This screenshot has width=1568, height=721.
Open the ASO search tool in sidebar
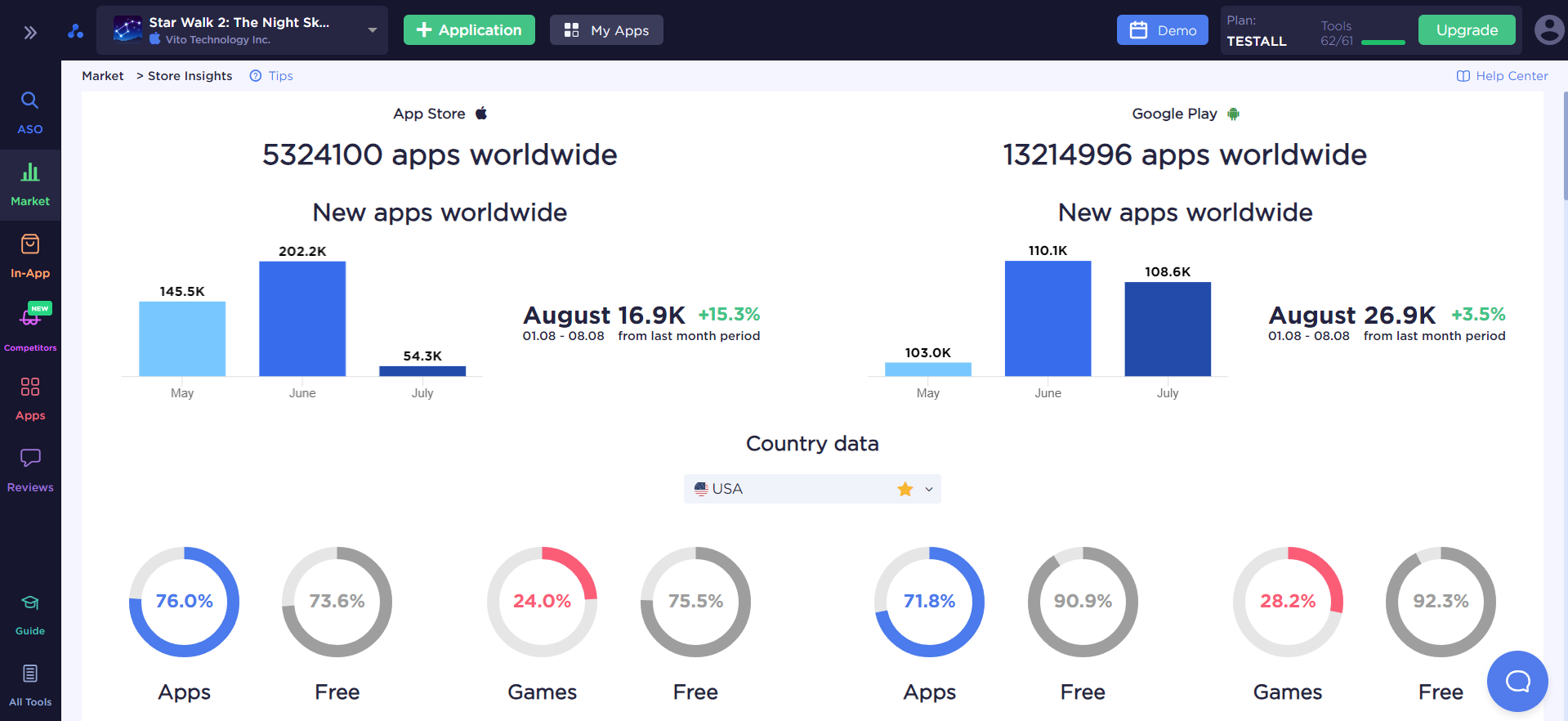point(30,112)
